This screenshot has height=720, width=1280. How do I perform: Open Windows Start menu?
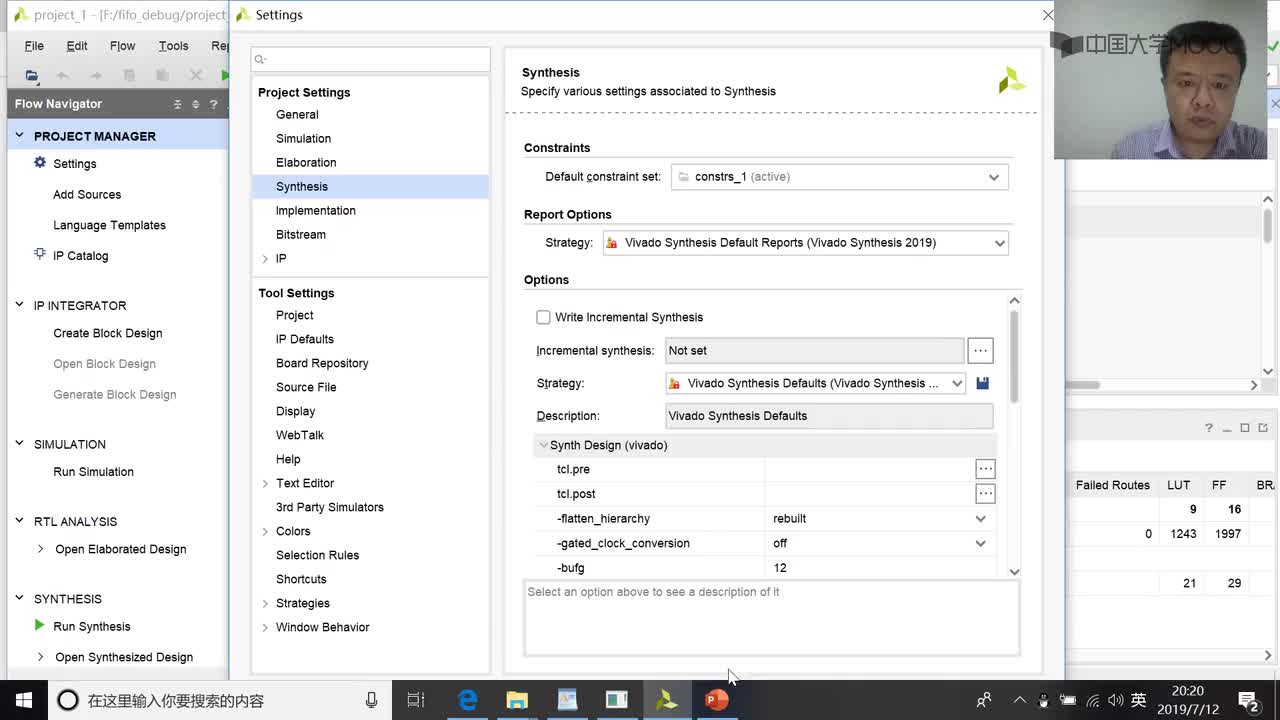click(24, 700)
